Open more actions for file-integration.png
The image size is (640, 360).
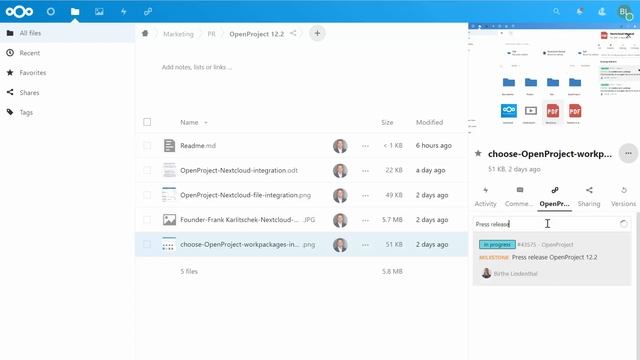(x=365, y=196)
